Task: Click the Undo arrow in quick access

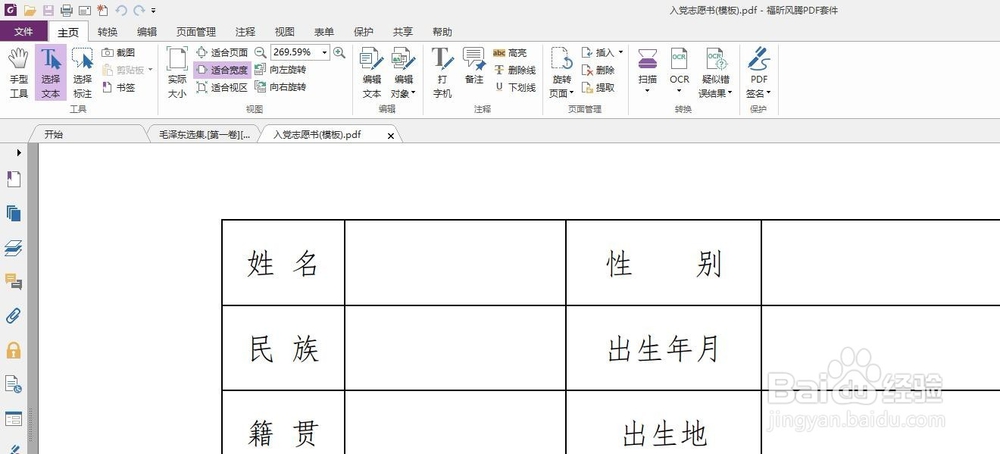Action: [x=121, y=10]
